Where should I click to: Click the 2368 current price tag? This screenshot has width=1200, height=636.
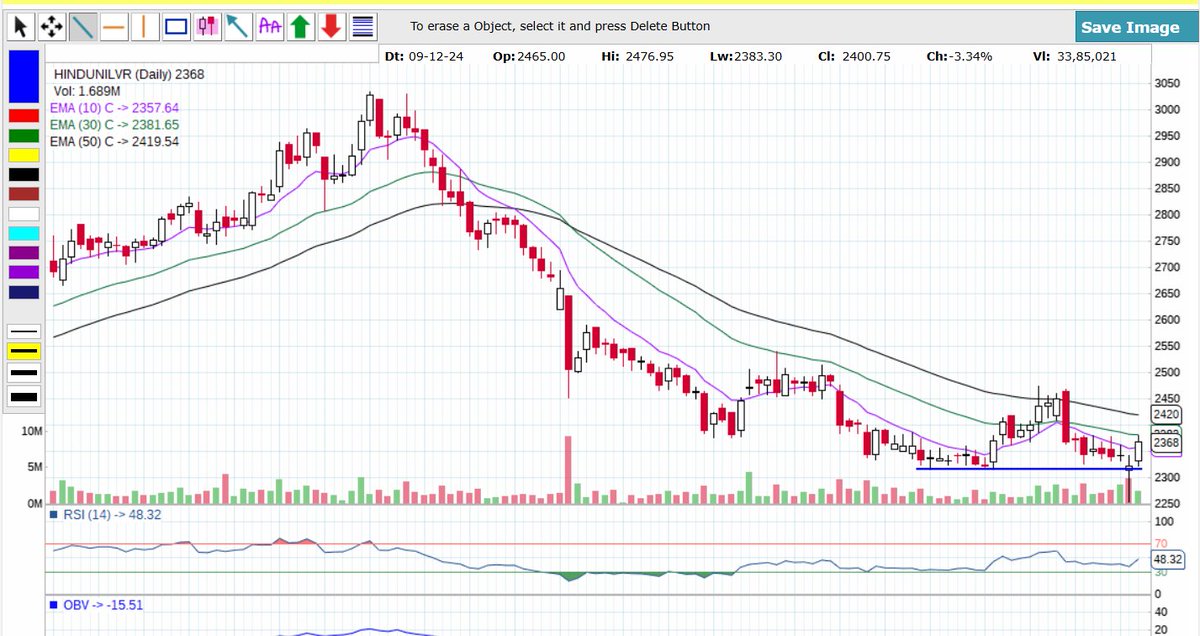pos(1166,443)
